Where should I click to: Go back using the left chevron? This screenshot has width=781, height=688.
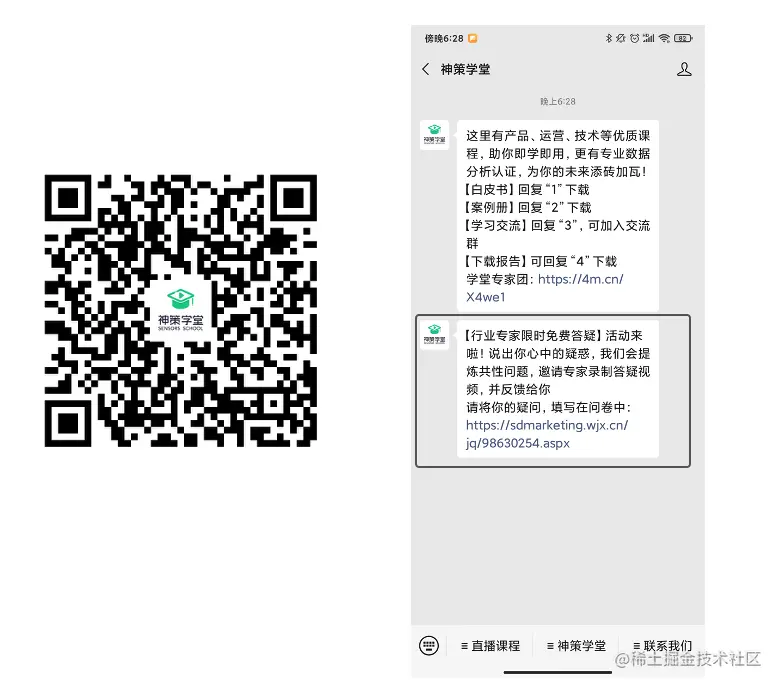coord(425,69)
